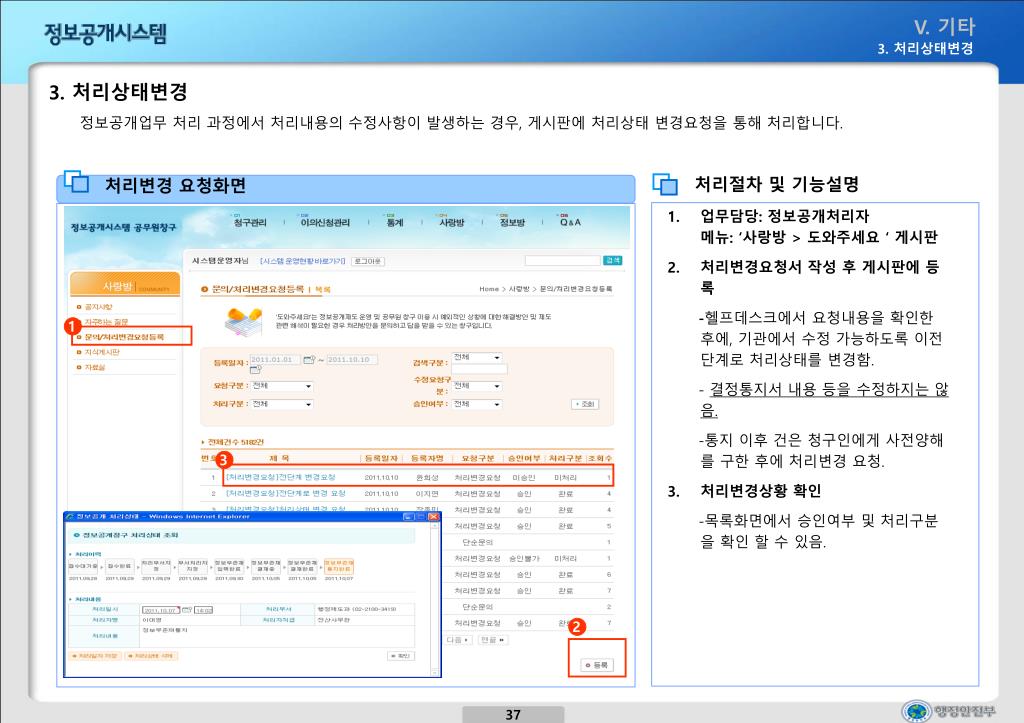Expand the 요청구분 dropdown

[x=282, y=386]
